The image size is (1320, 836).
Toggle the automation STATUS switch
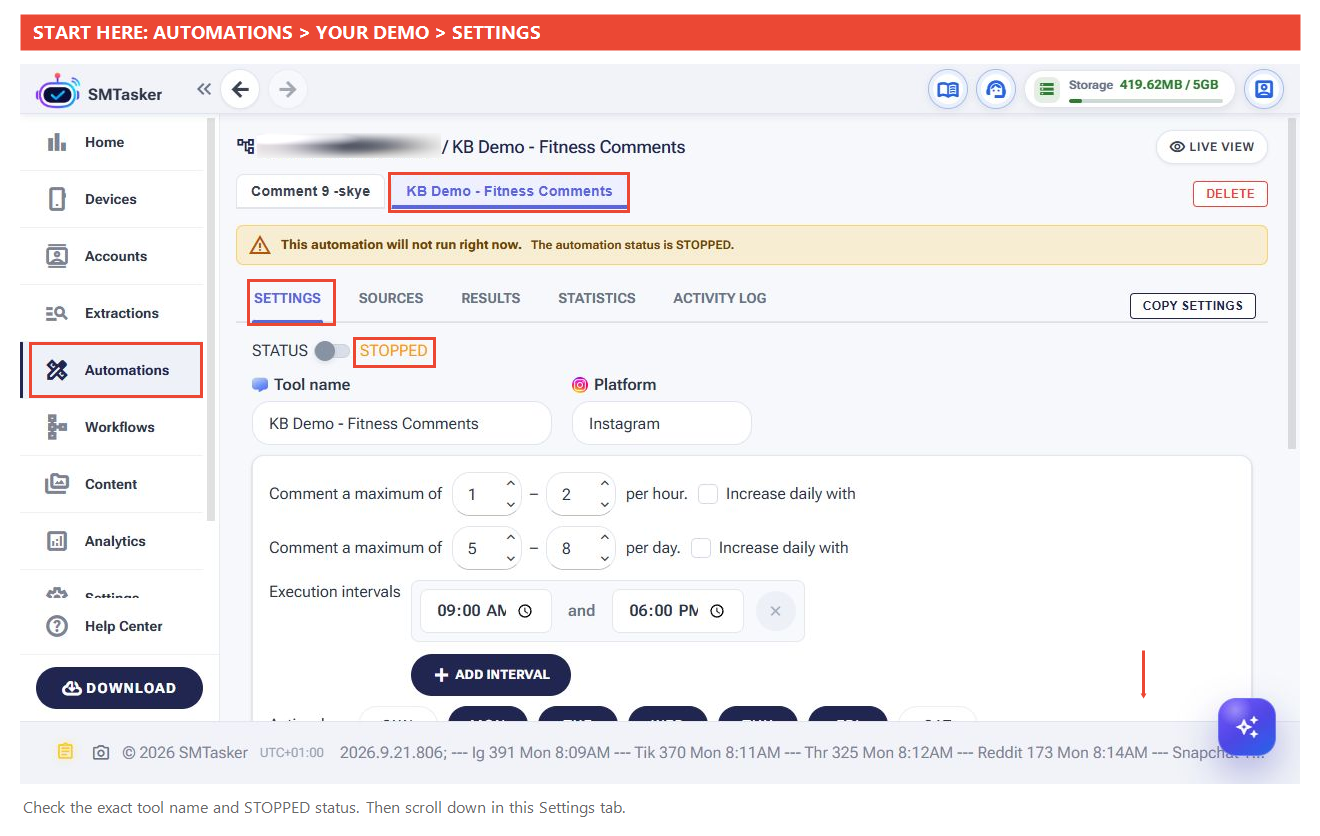click(x=332, y=351)
